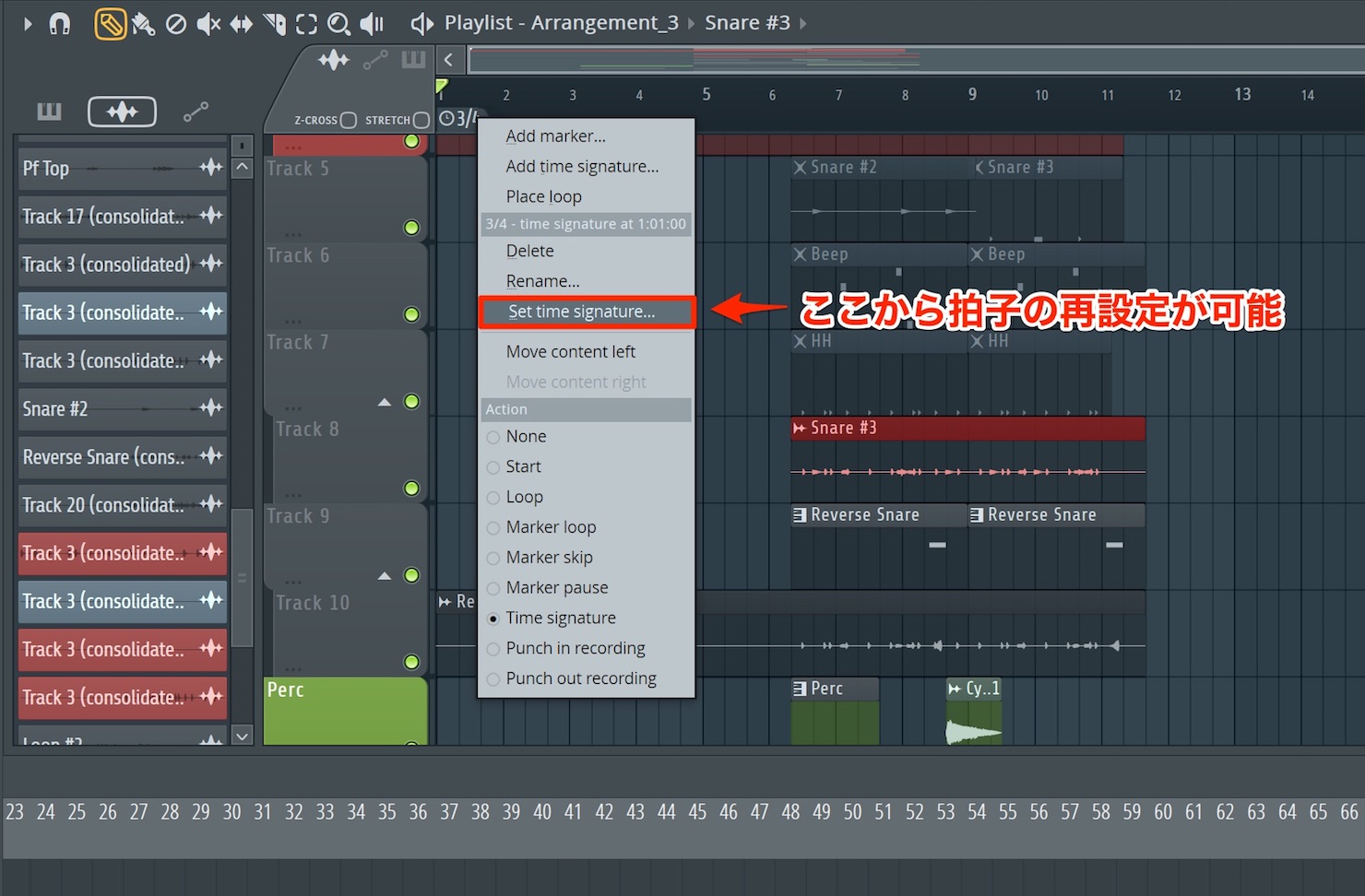The width and height of the screenshot is (1365, 896).
Task: Mute Track 9 using its green LED
Action: coord(411,575)
